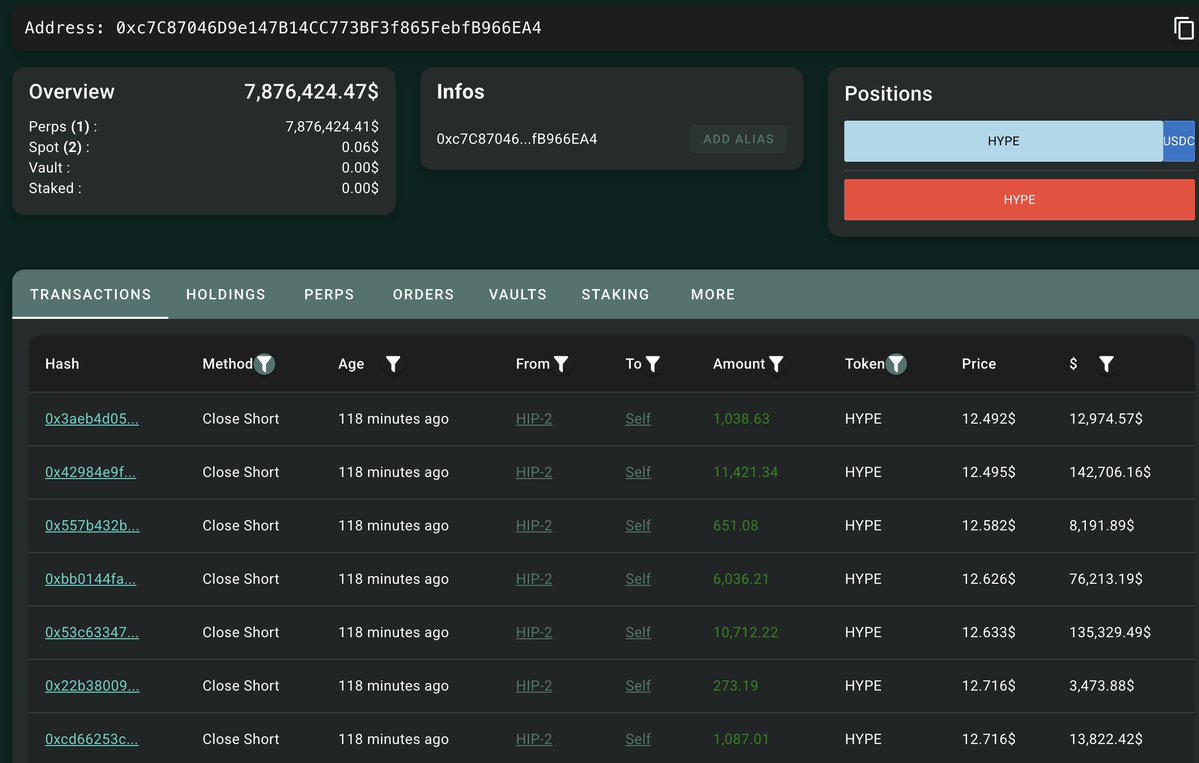Click total overview value 7,876,424.47$

pos(311,92)
